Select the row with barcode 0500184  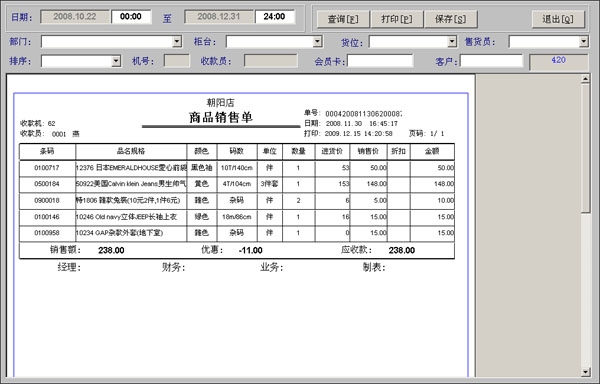(x=237, y=184)
